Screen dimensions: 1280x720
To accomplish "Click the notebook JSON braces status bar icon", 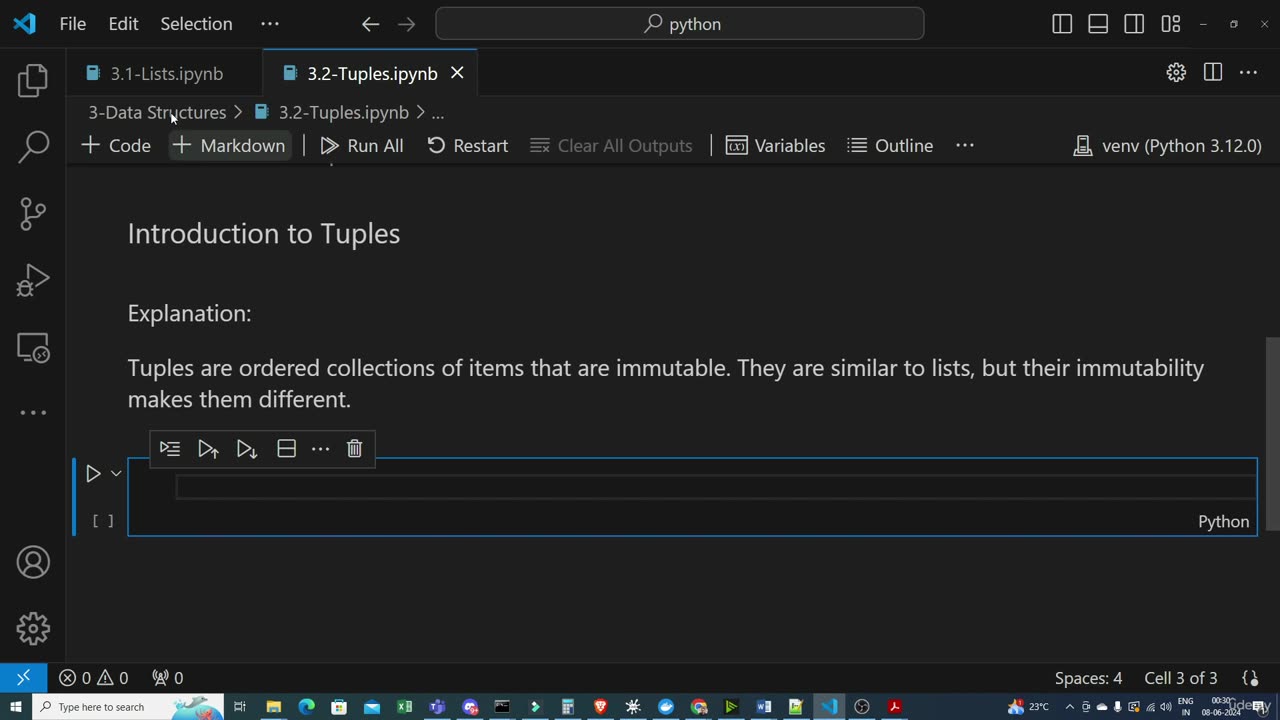I will 1250,678.
